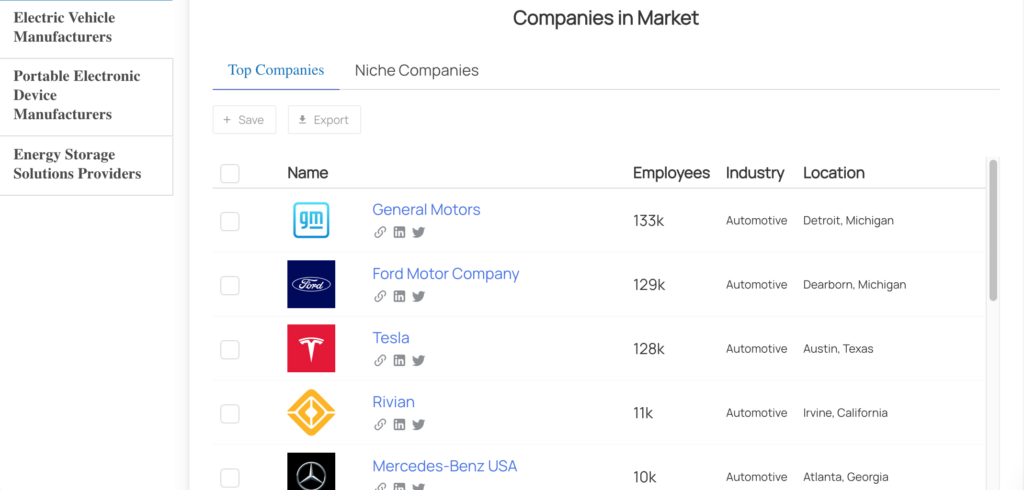Viewport: 1024px width, 490px height.
Task: Click the company list vertical scrollbar
Action: point(993,230)
